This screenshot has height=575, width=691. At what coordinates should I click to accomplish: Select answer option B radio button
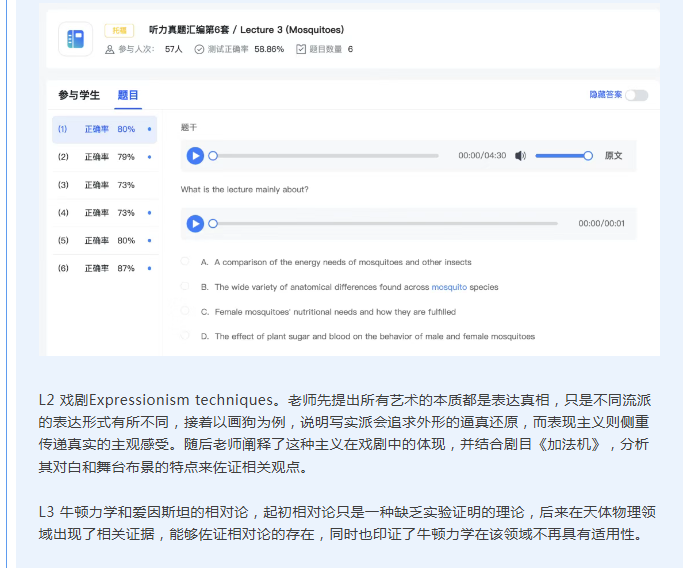tap(185, 287)
